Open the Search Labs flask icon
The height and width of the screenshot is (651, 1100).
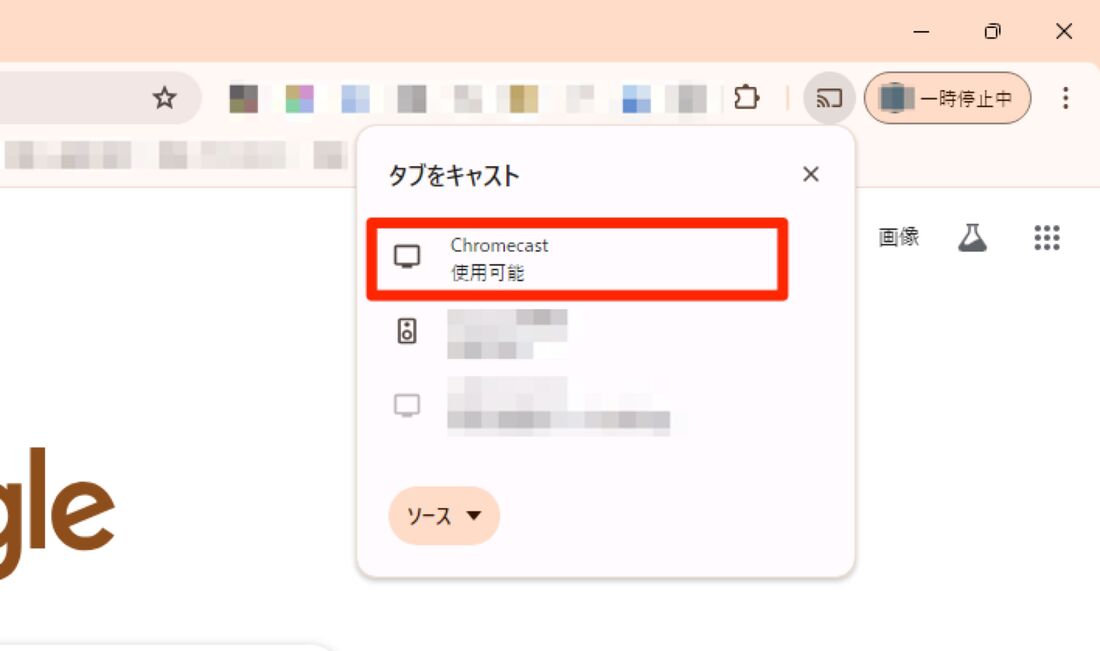click(972, 238)
